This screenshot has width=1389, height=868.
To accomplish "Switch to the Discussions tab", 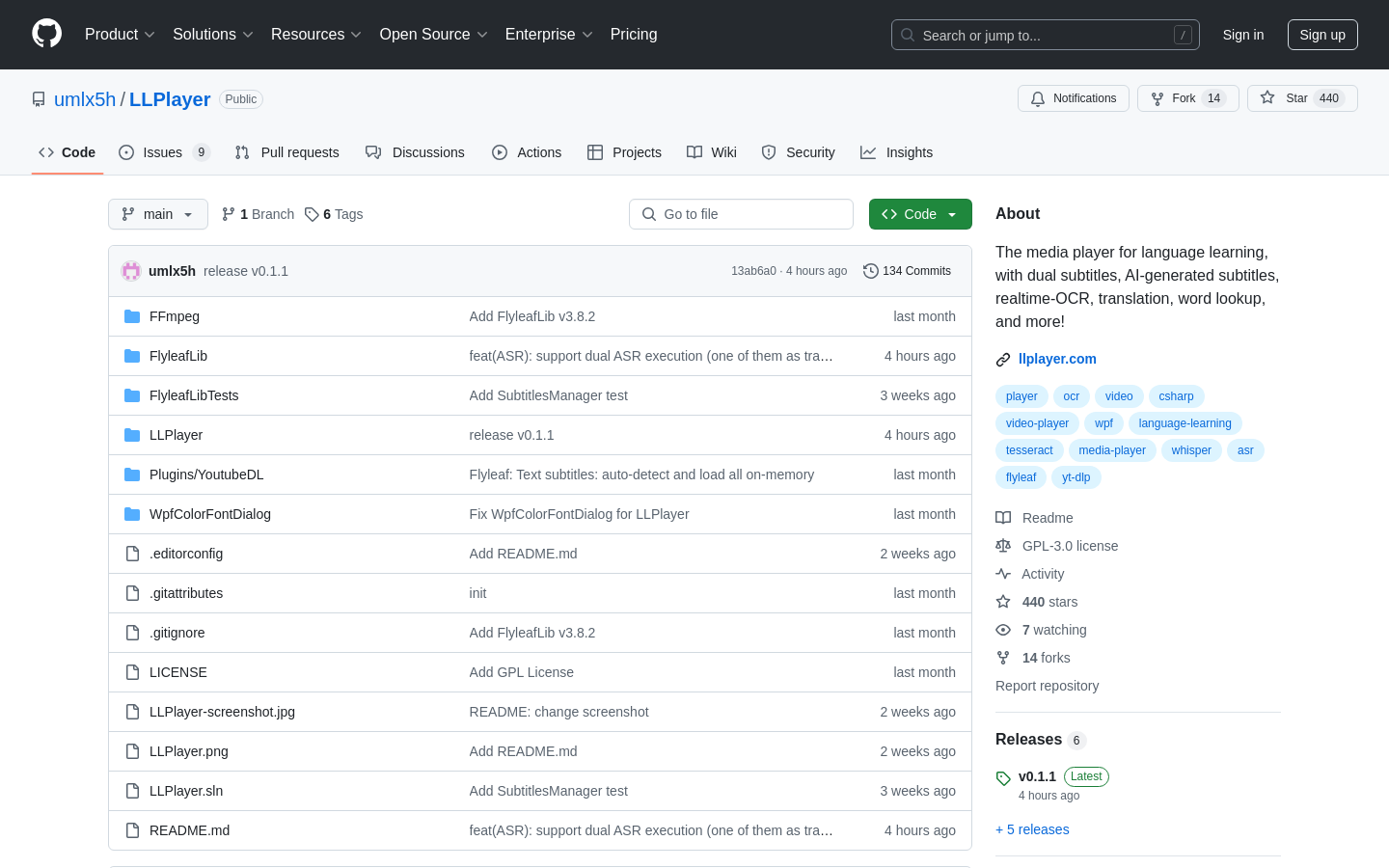I will pos(415,152).
